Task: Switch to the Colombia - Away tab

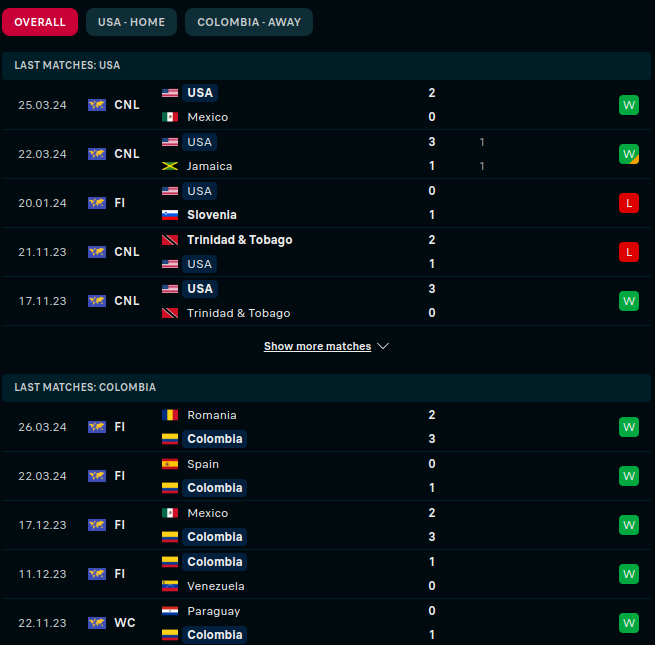Action: (x=249, y=22)
